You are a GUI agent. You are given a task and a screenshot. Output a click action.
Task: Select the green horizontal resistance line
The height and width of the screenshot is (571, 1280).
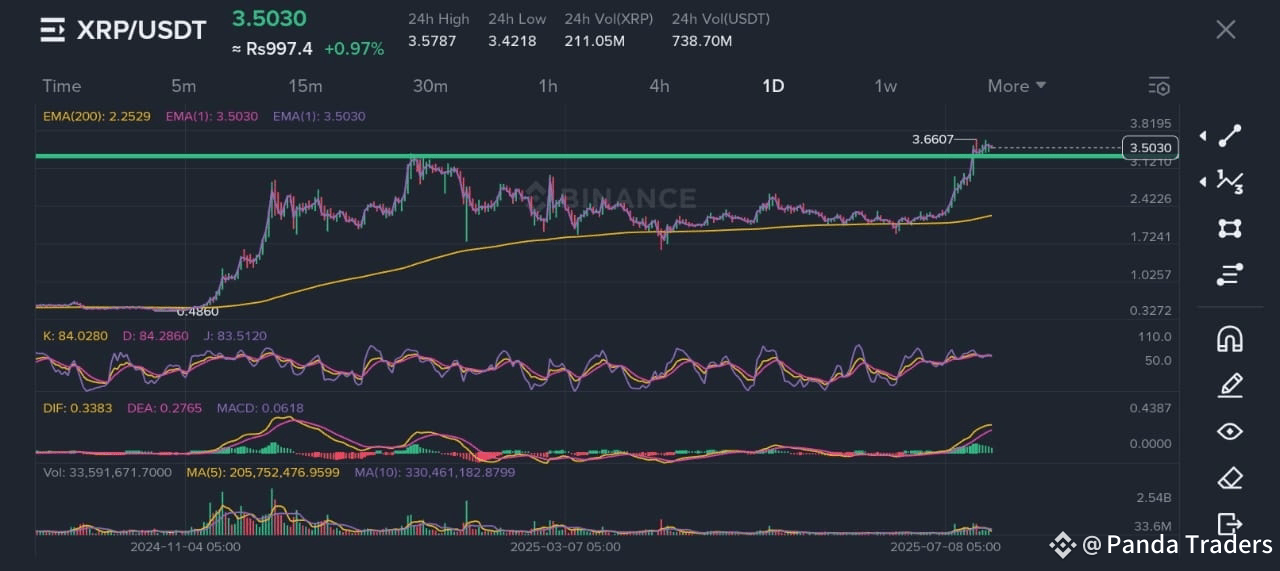(x=578, y=156)
